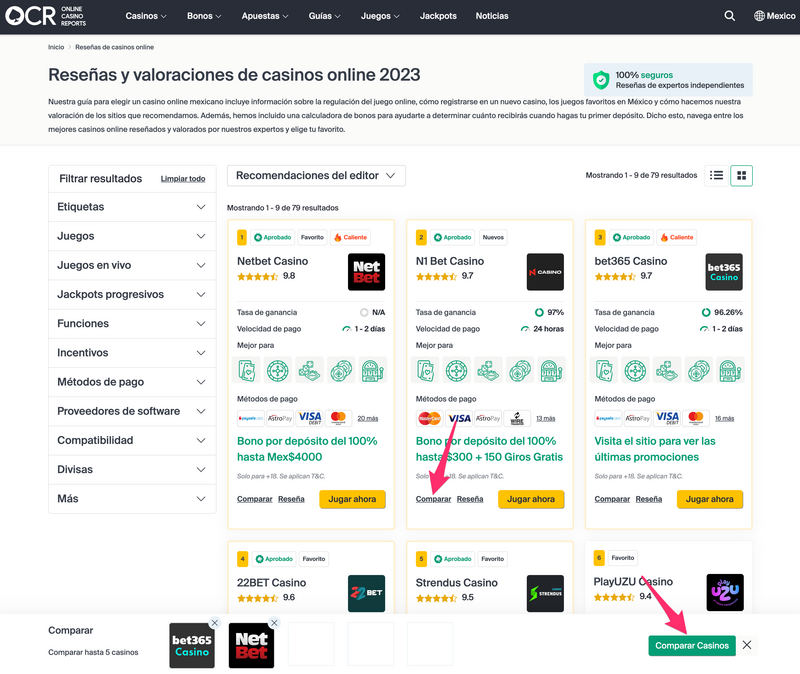Image resolution: width=800 pixels, height=674 pixels.
Task: Click the 13 más payment methods link
Action: point(545,418)
